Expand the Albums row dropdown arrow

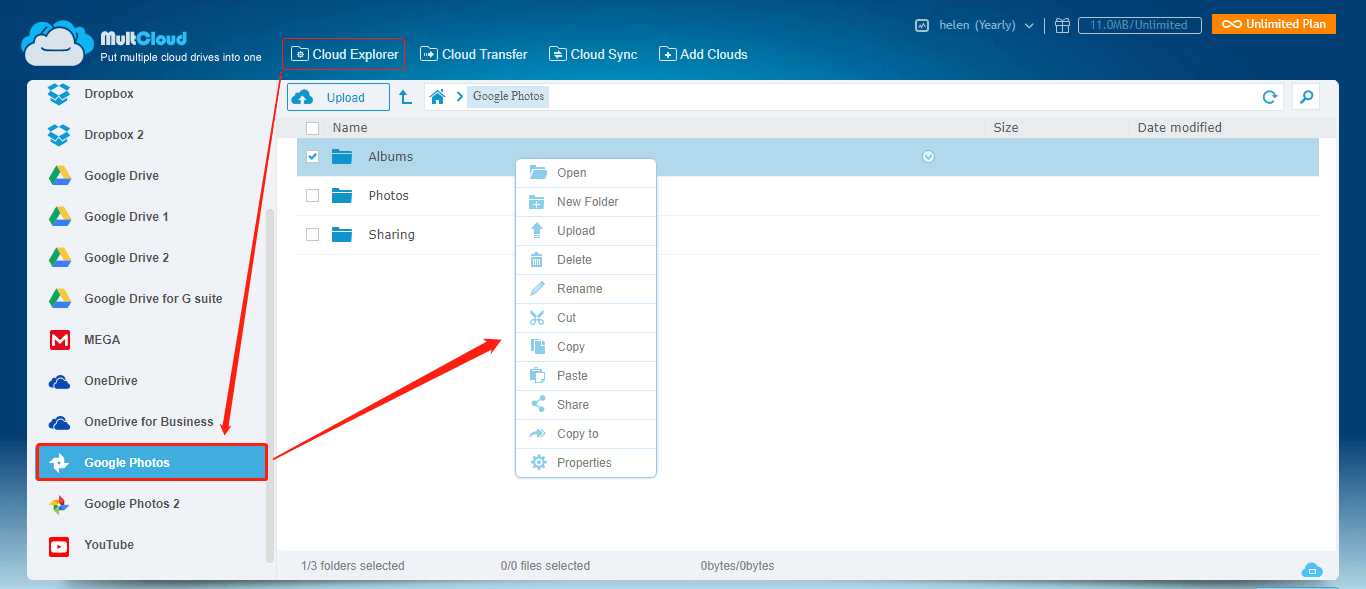coord(928,157)
